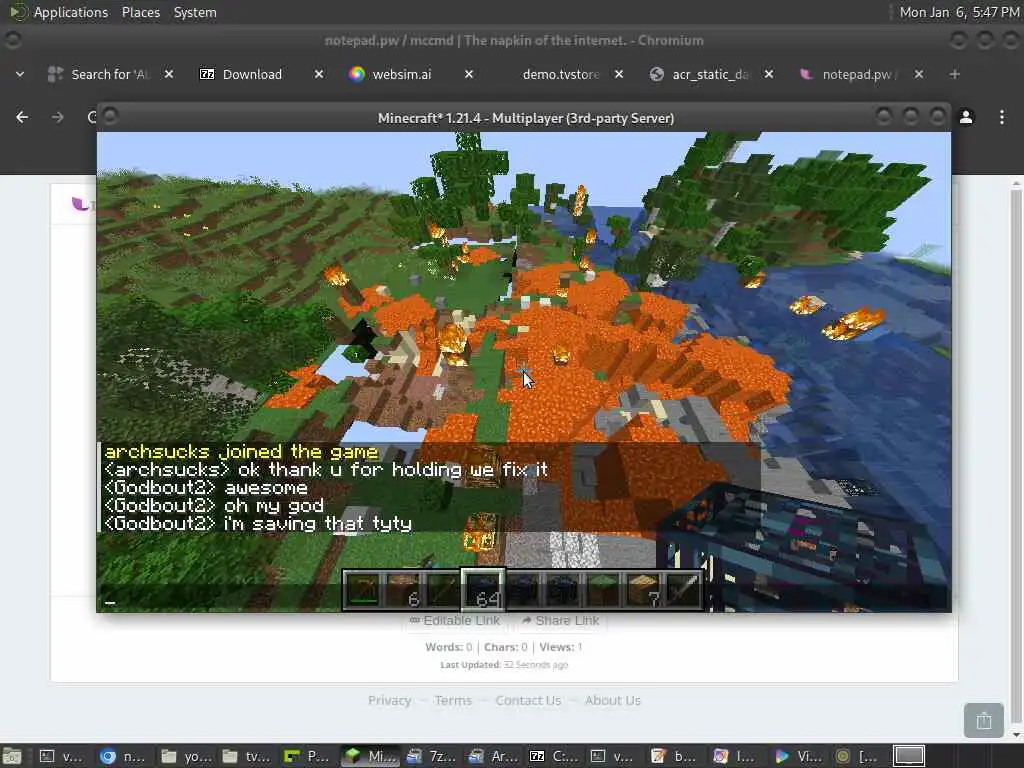Viewport: 1024px width, 768px height.
Task: Go back in the Chromium browser
Action: coord(22,117)
